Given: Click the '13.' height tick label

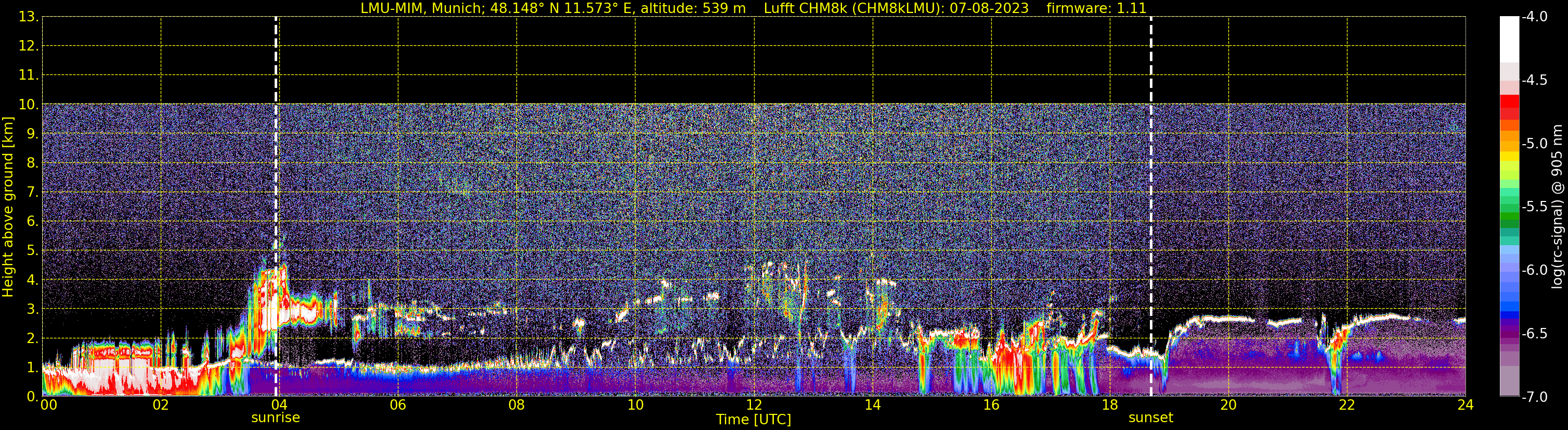Looking at the screenshot, I should click(29, 17).
